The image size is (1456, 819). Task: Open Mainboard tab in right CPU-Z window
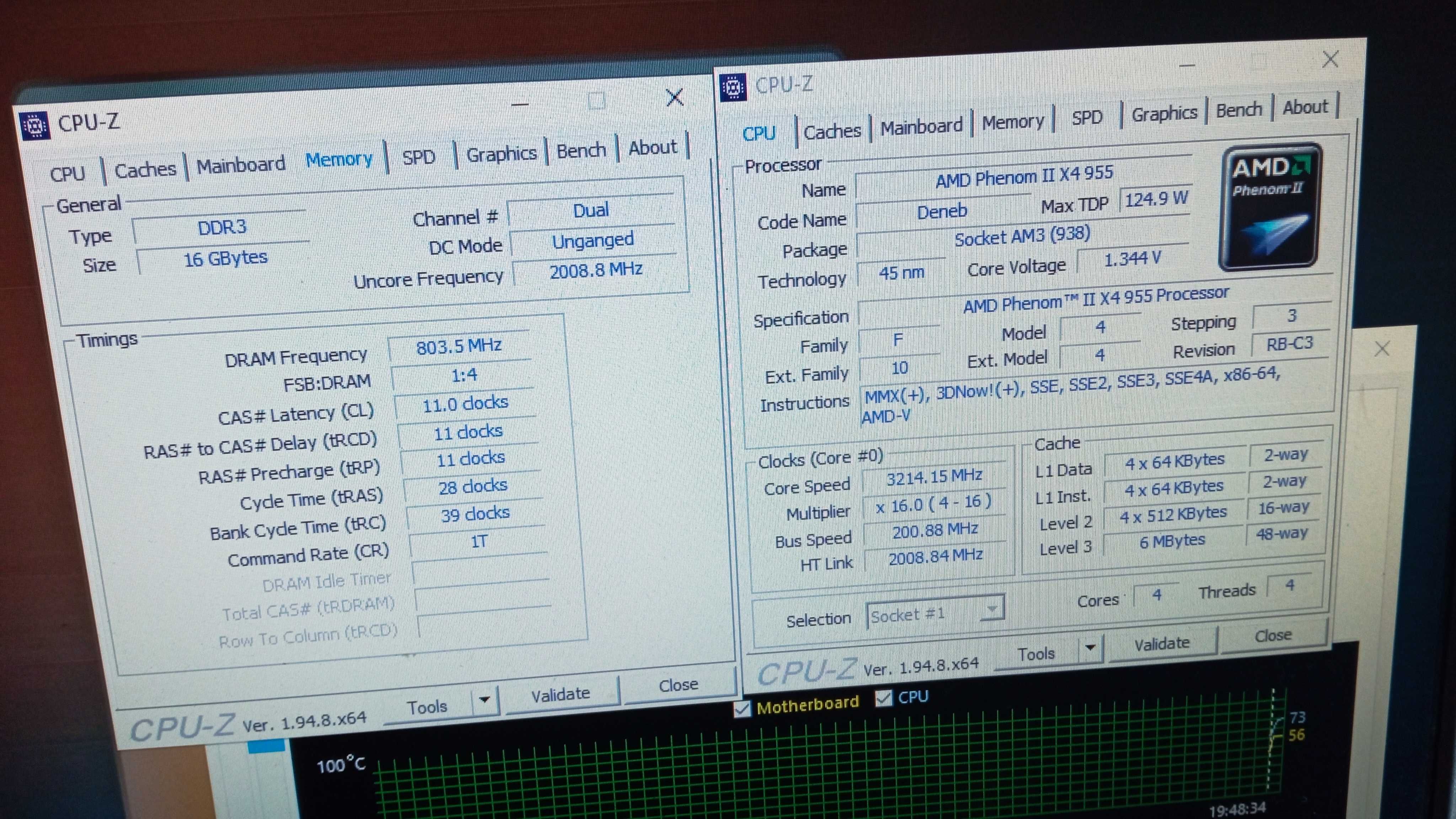click(922, 127)
